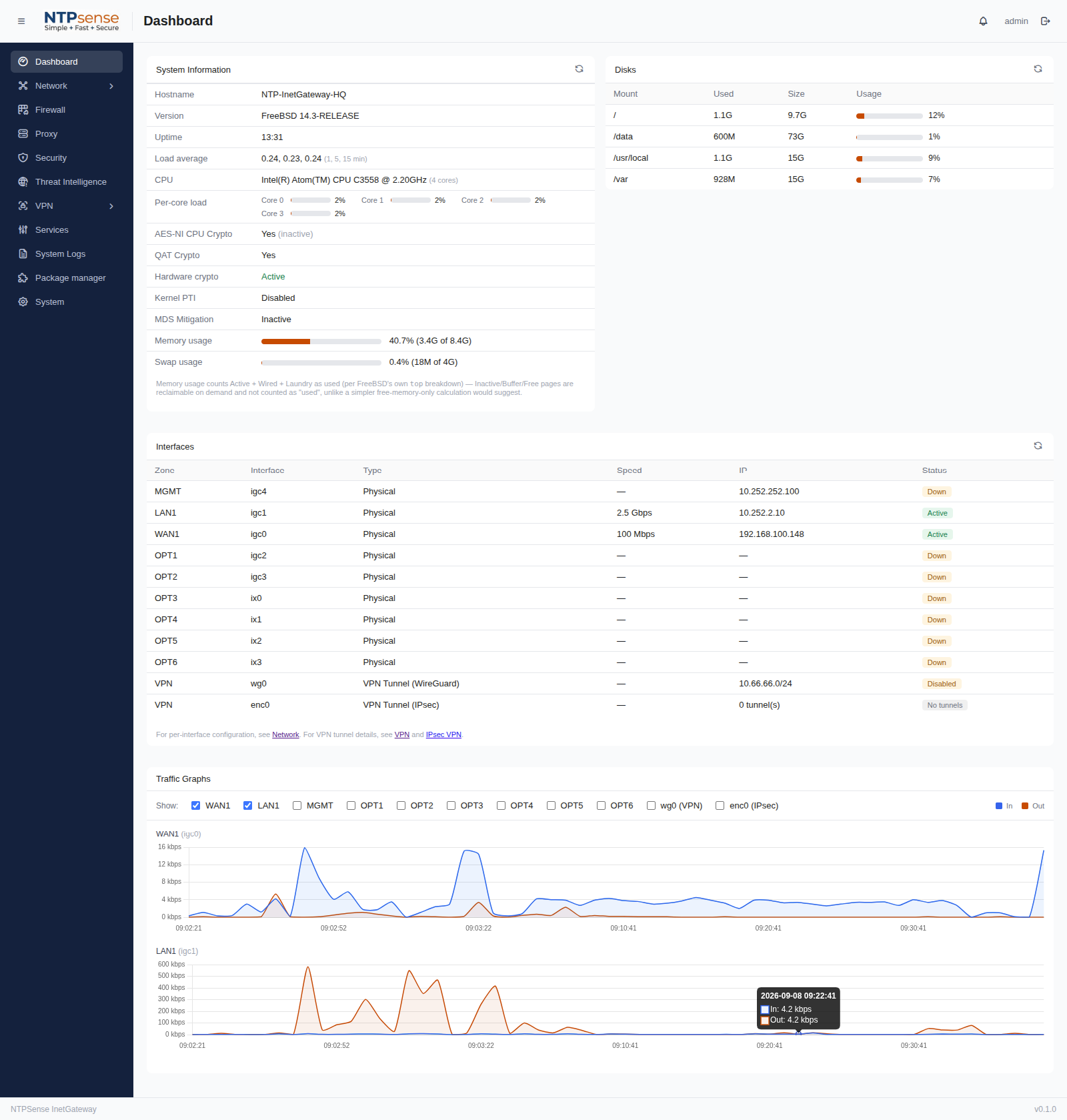Toggle the hamburger sidebar menu icon
Viewport: 1067px width, 1120px height.
pyautogui.click(x=21, y=21)
